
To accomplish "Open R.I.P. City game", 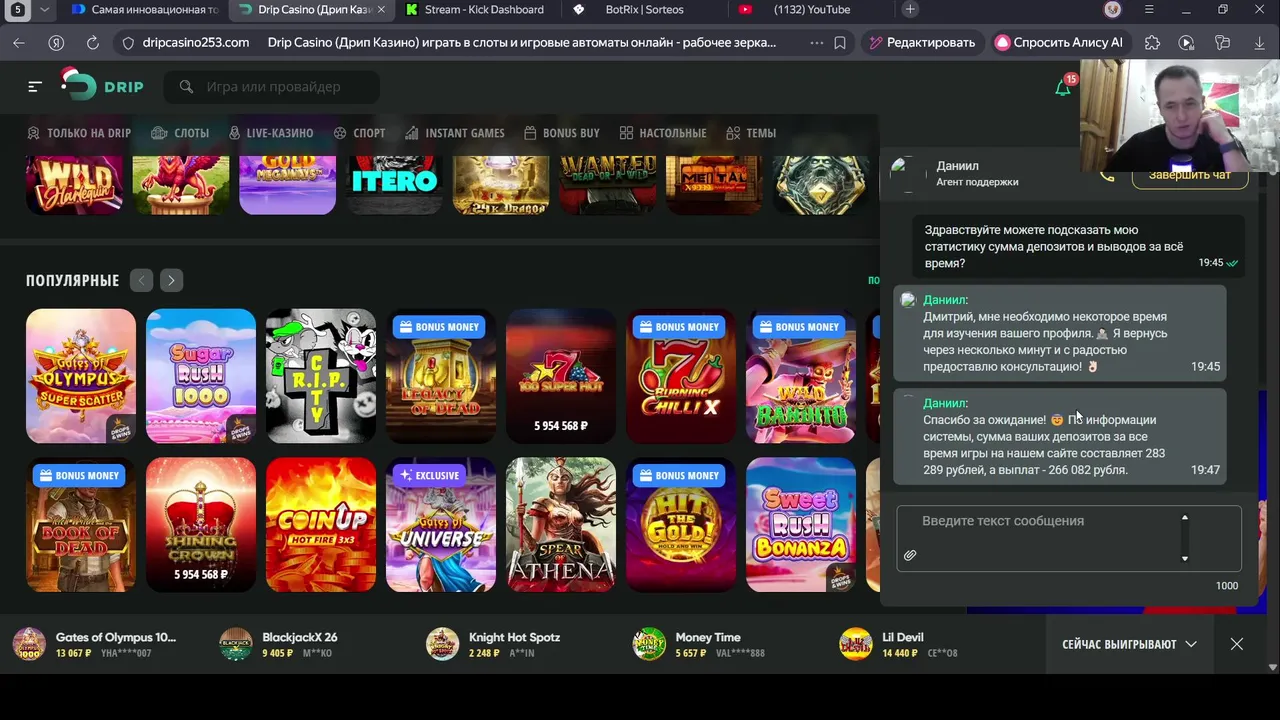I will [321, 376].
